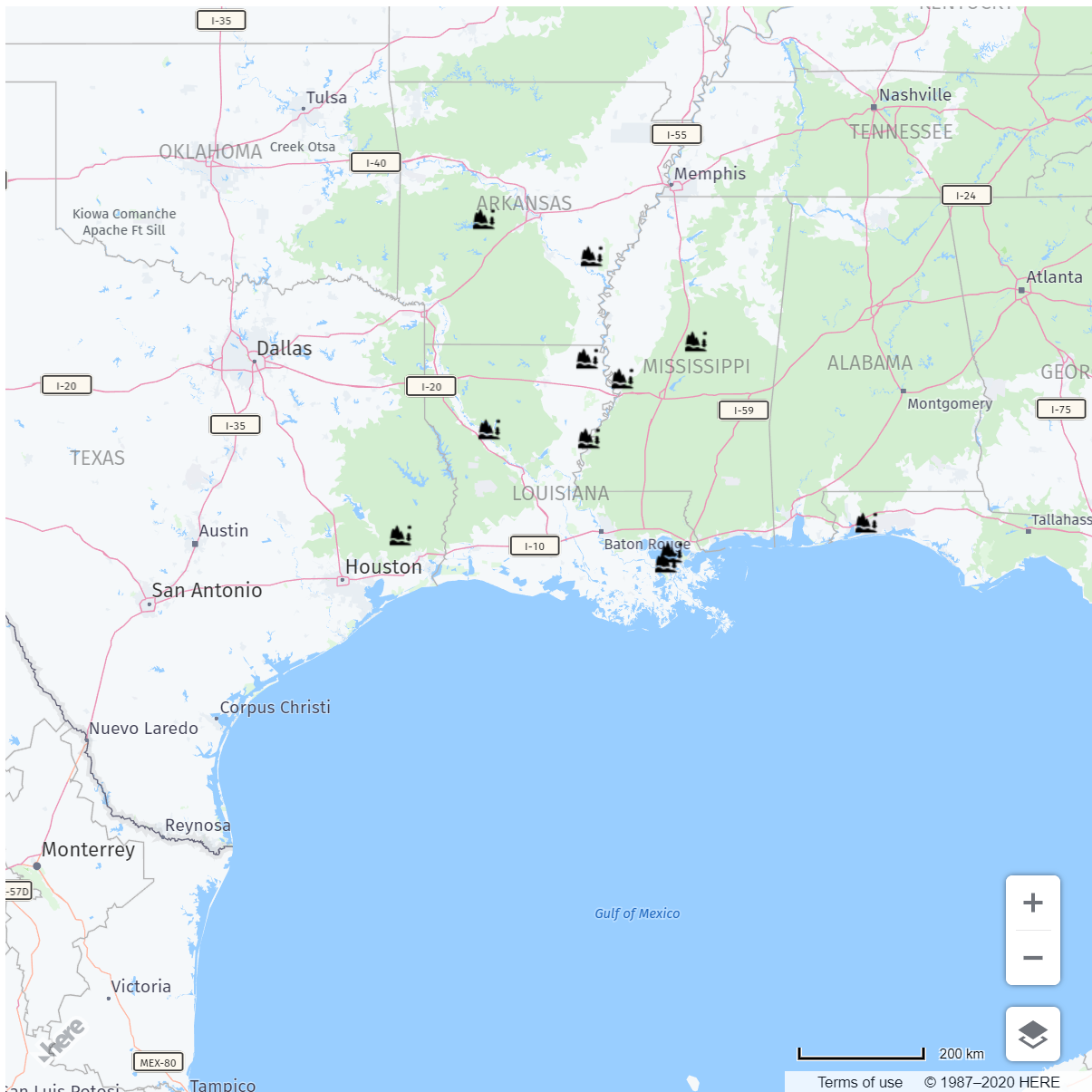This screenshot has width=1092, height=1092.
Task: Select the forest marker beside ARKANSAS label
Action: [484, 218]
